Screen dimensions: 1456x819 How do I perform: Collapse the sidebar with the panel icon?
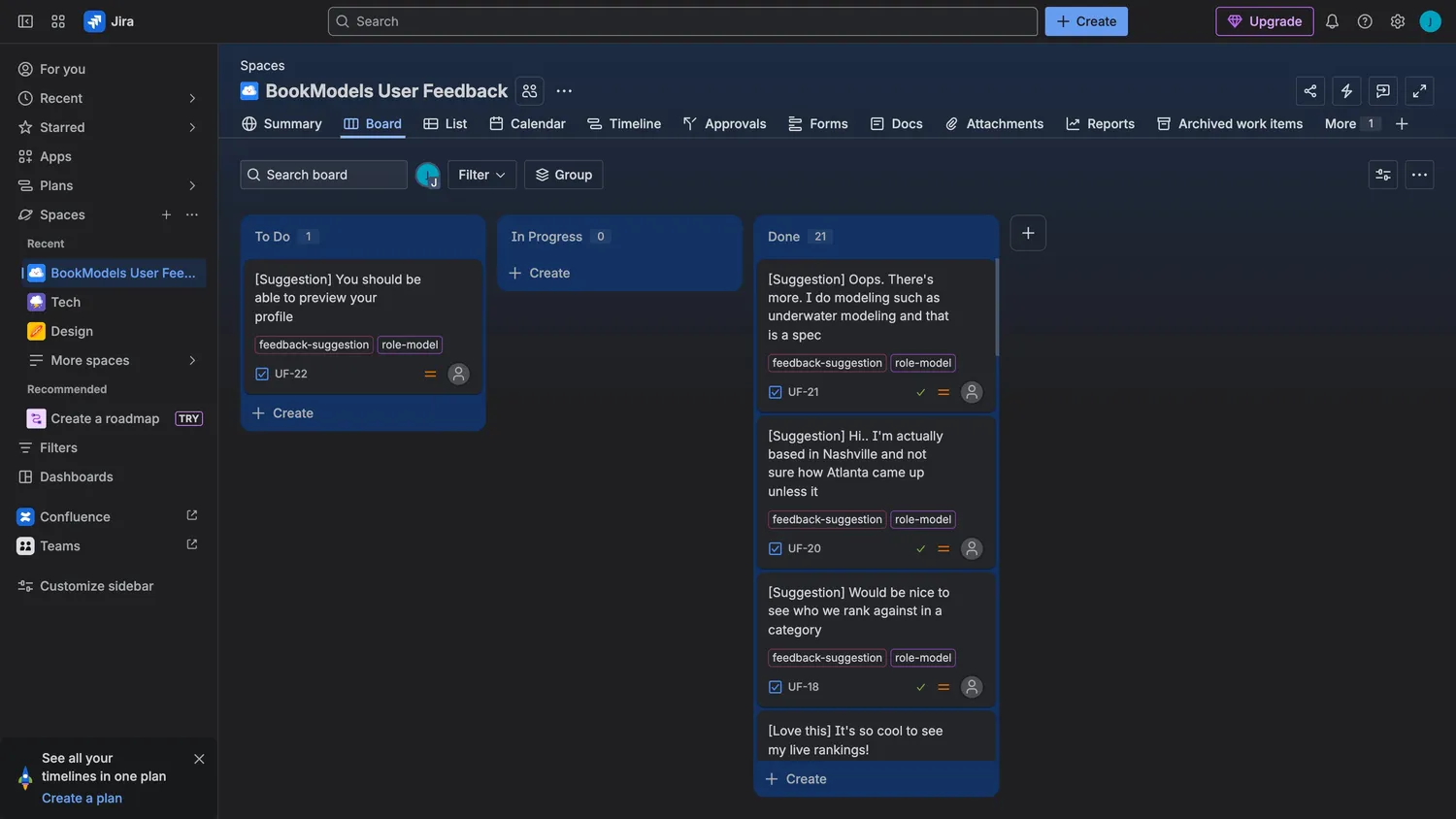(26, 21)
